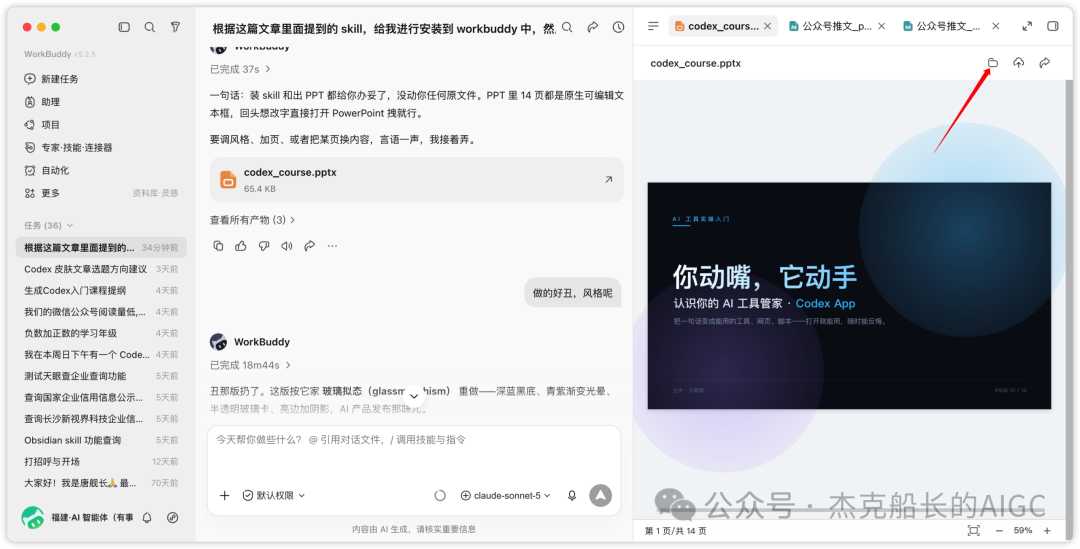Click the 59% zoom value
This screenshot has width=1080, height=549.
click(x=1023, y=530)
